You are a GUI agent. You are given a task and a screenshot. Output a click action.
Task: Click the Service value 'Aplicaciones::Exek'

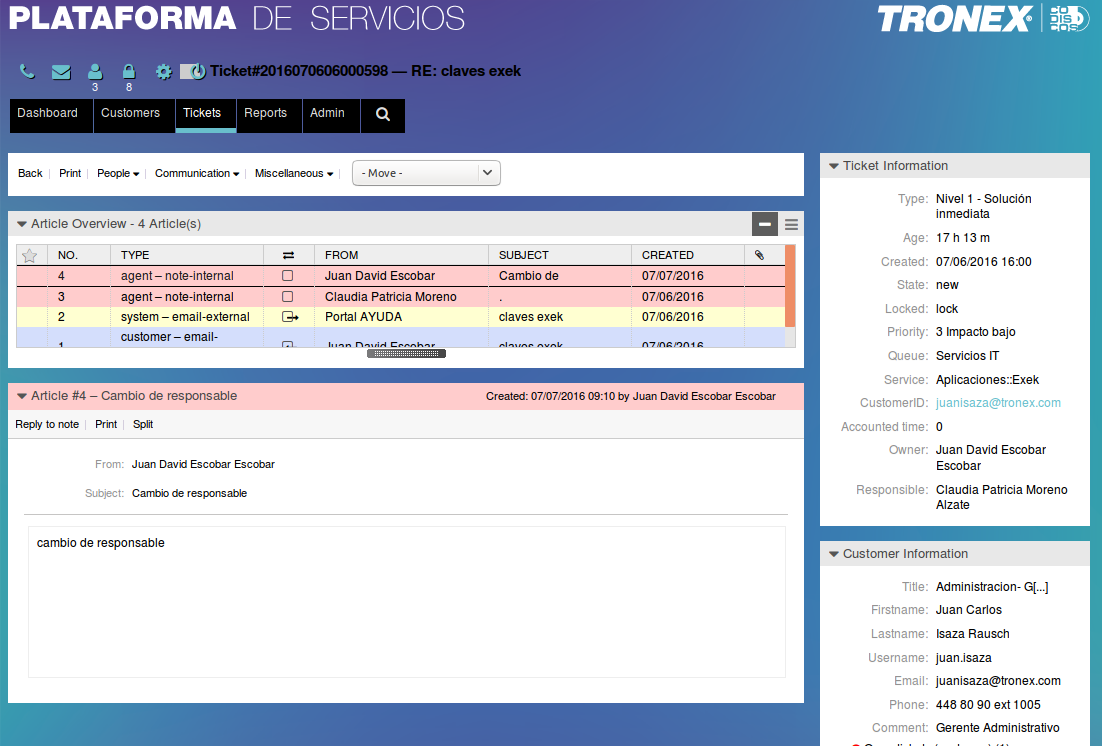(x=987, y=380)
